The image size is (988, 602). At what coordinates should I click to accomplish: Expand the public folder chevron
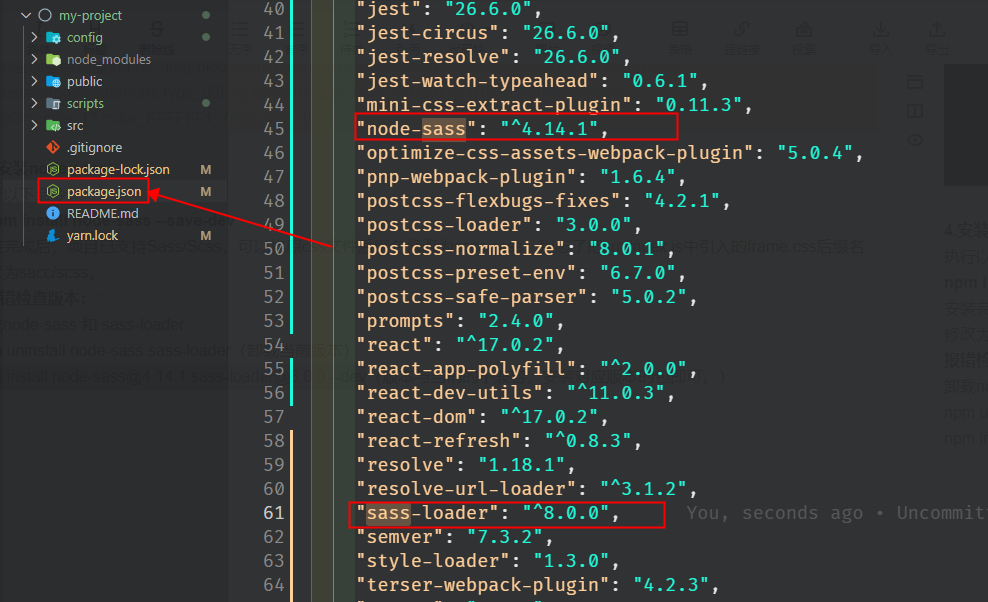[x=34, y=81]
